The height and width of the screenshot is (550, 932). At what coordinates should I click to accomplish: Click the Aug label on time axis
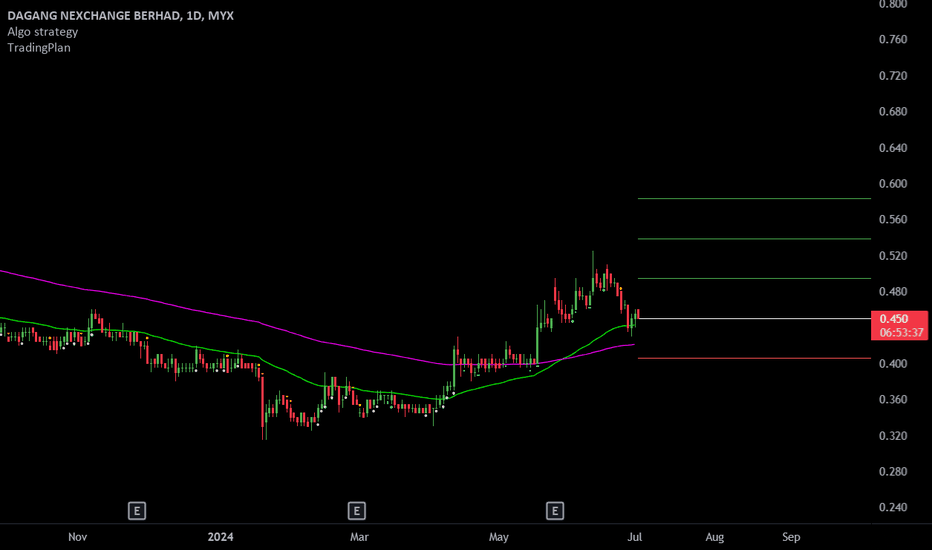714,537
